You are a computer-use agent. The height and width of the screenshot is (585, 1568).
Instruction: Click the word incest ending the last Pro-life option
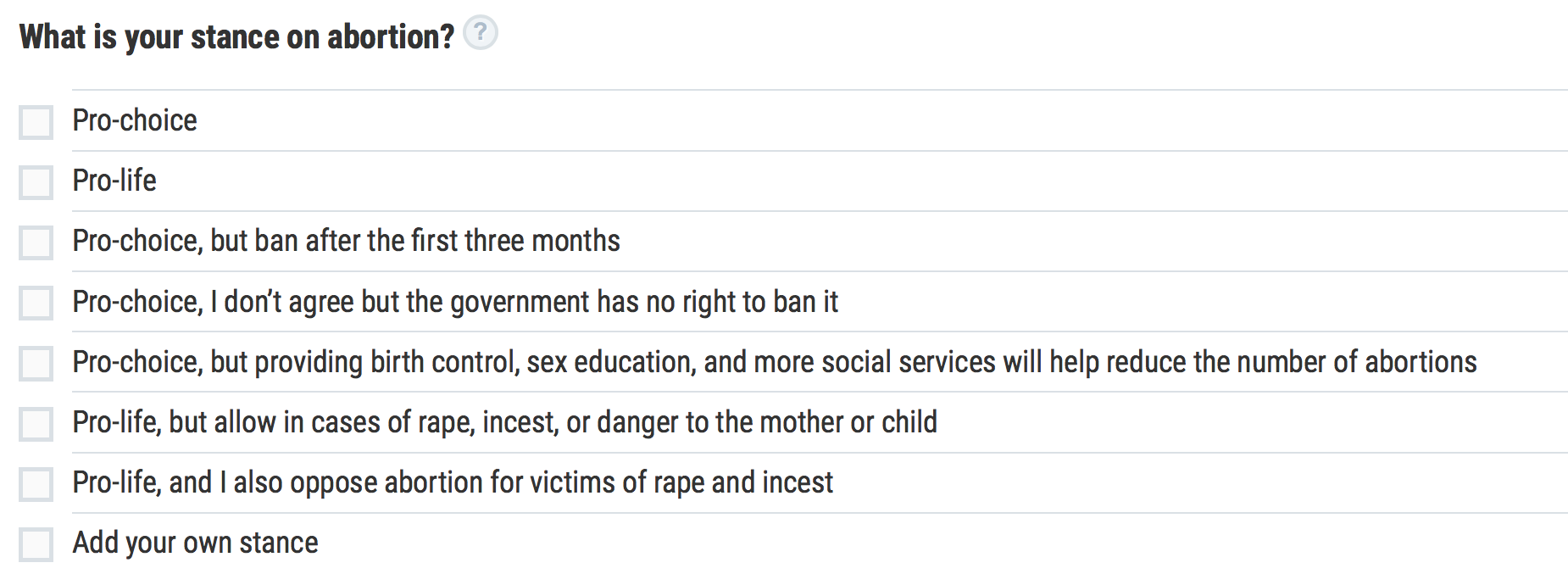click(798, 482)
